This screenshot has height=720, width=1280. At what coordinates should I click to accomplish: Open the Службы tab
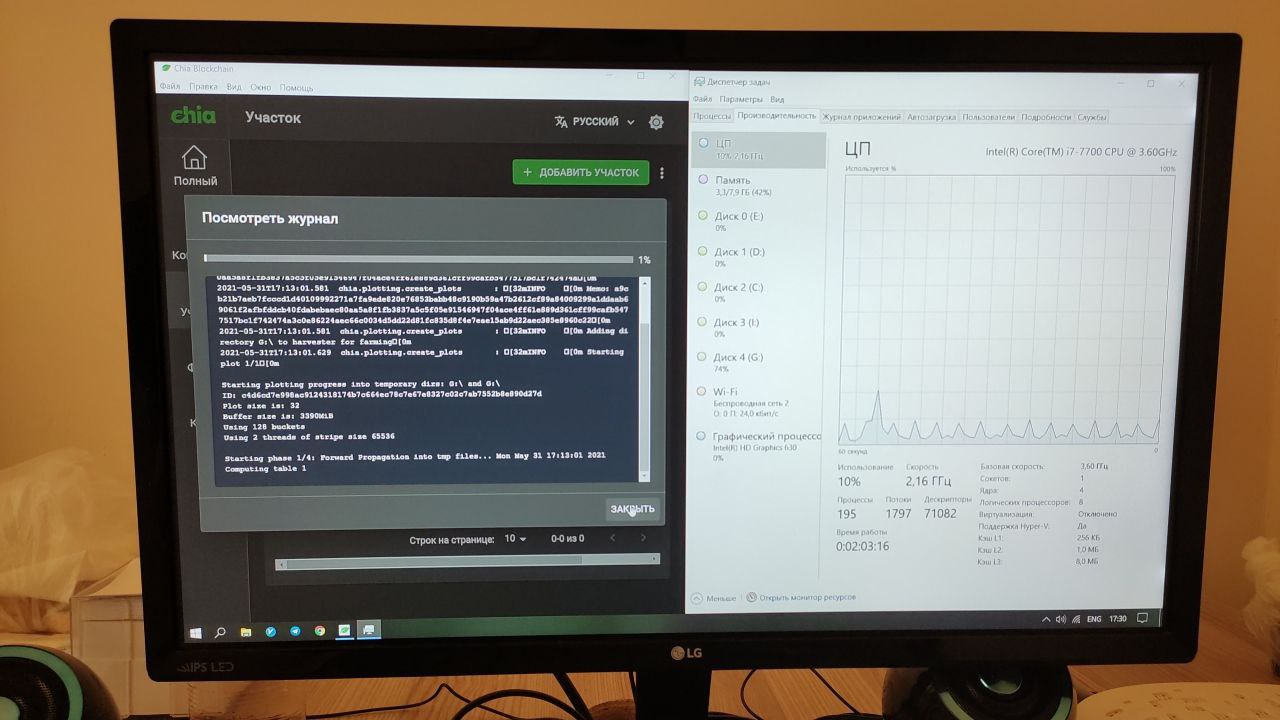pos(1092,117)
